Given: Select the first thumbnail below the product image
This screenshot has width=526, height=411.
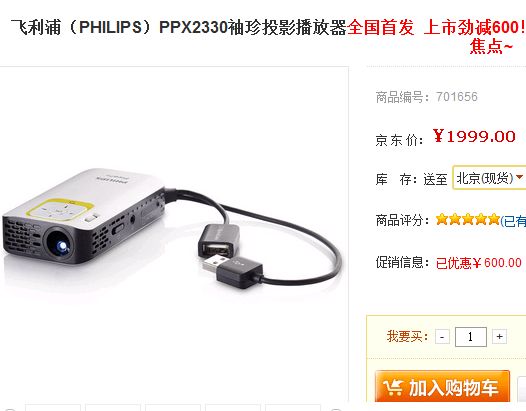Looking at the screenshot, I should (53, 408).
